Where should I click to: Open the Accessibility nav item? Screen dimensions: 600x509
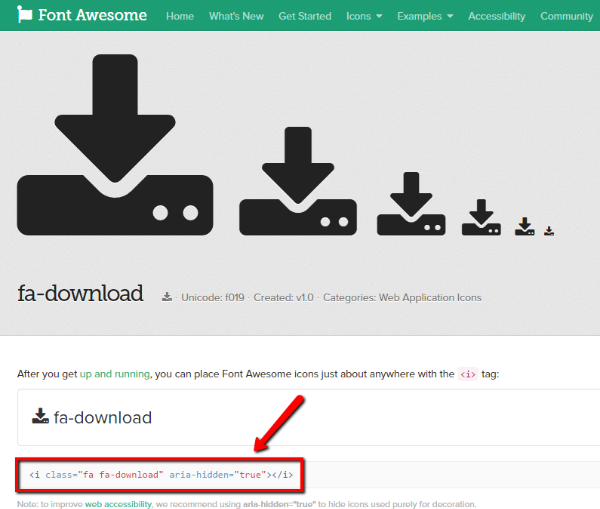pyautogui.click(x=497, y=16)
